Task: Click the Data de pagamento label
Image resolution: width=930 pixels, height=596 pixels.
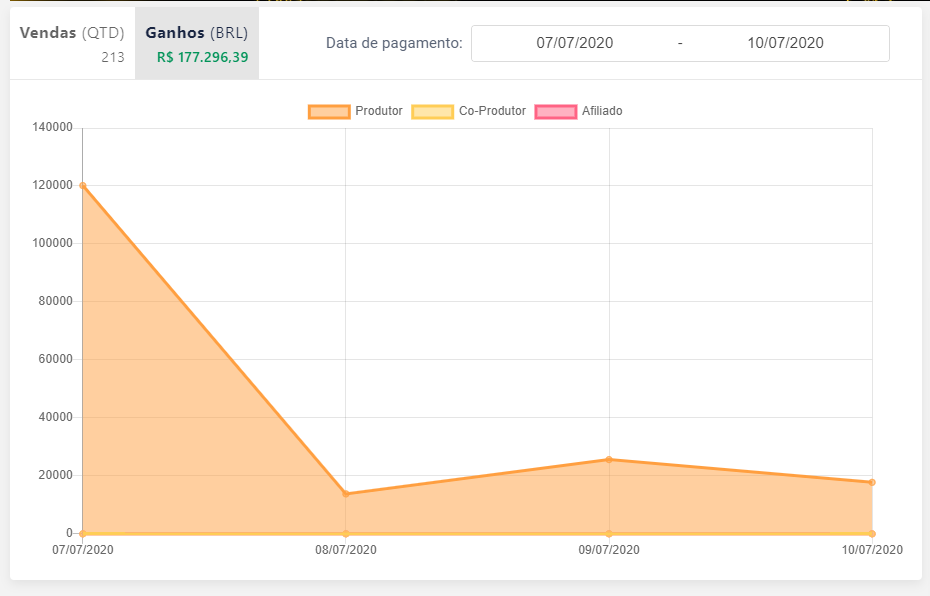Action: coord(394,43)
